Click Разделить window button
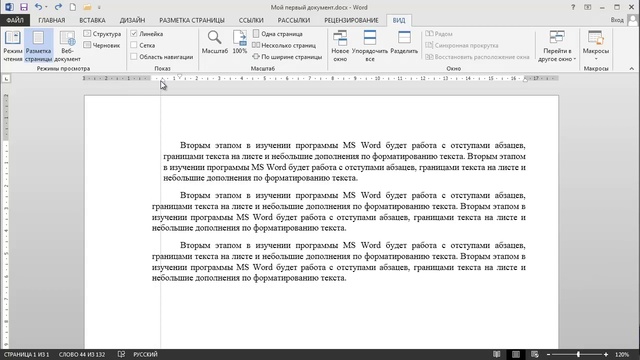This screenshot has height=360, width=640. (404, 42)
